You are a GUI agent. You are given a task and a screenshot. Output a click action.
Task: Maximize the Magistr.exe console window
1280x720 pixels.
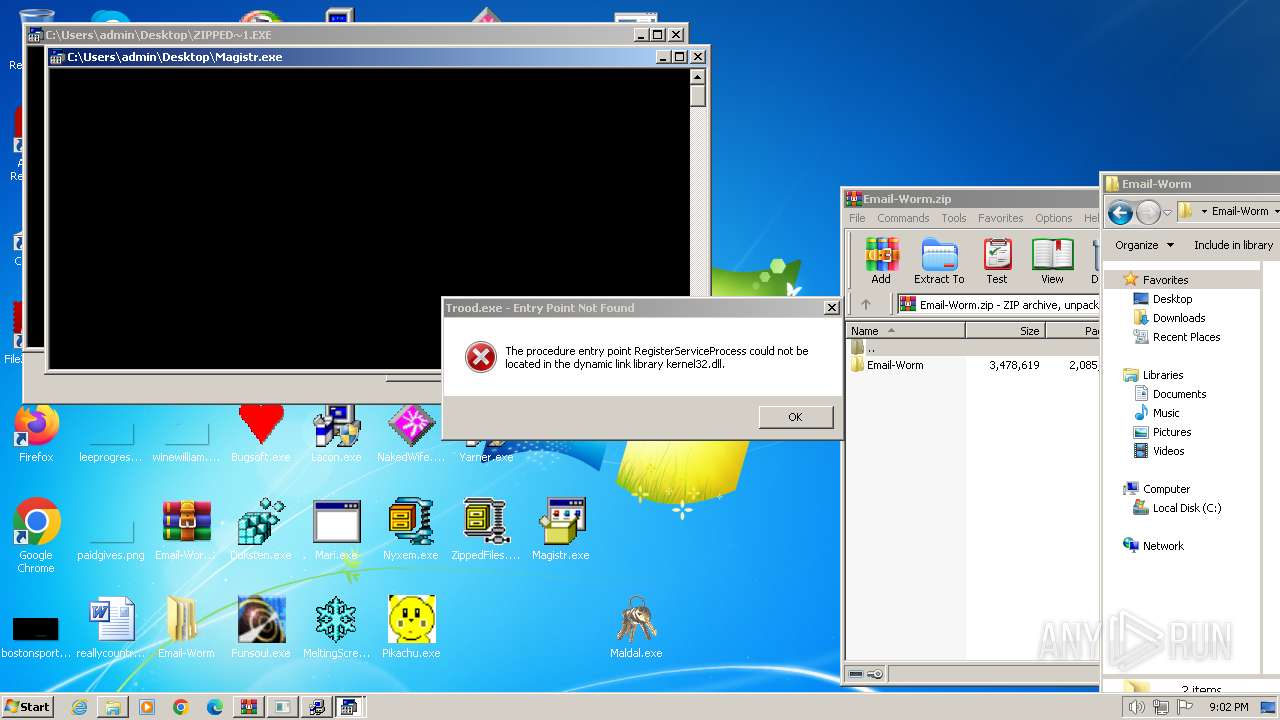[x=680, y=57]
